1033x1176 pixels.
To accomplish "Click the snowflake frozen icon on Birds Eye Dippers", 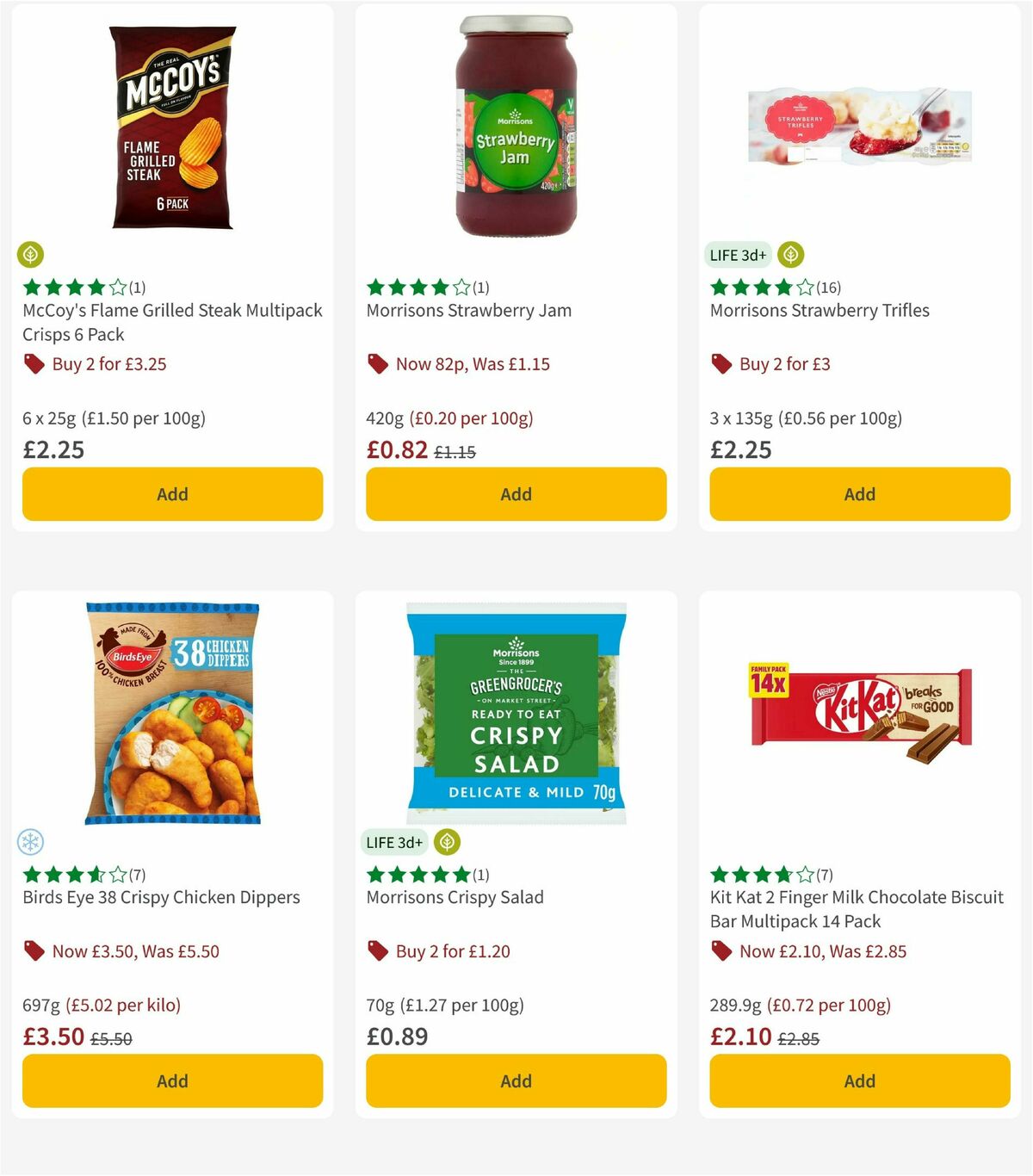I will tap(30, 841).
